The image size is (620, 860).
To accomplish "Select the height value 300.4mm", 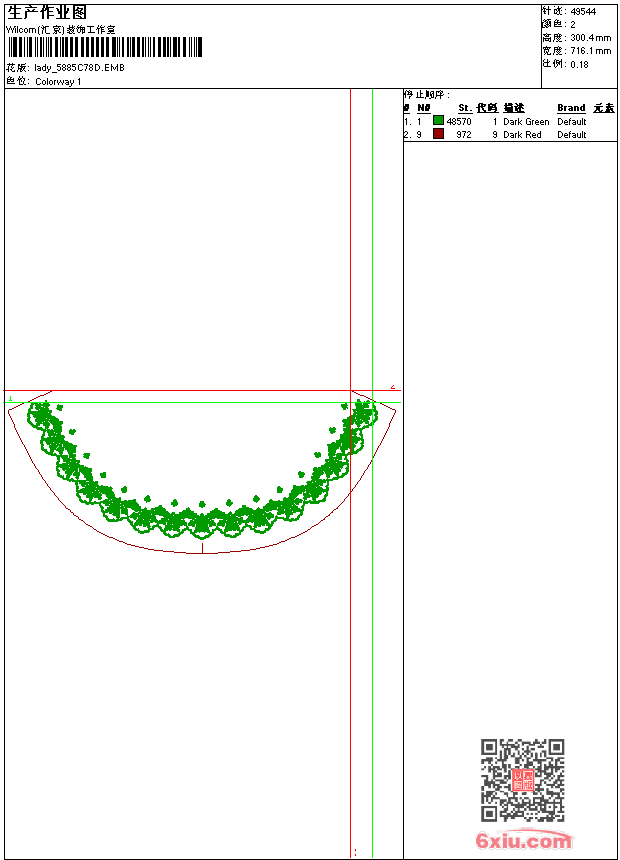I will coord(590,38).
